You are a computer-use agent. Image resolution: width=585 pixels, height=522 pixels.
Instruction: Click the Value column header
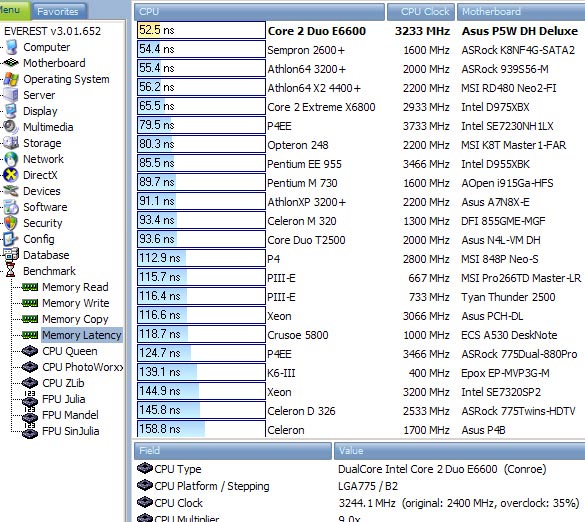coord(460,451)
